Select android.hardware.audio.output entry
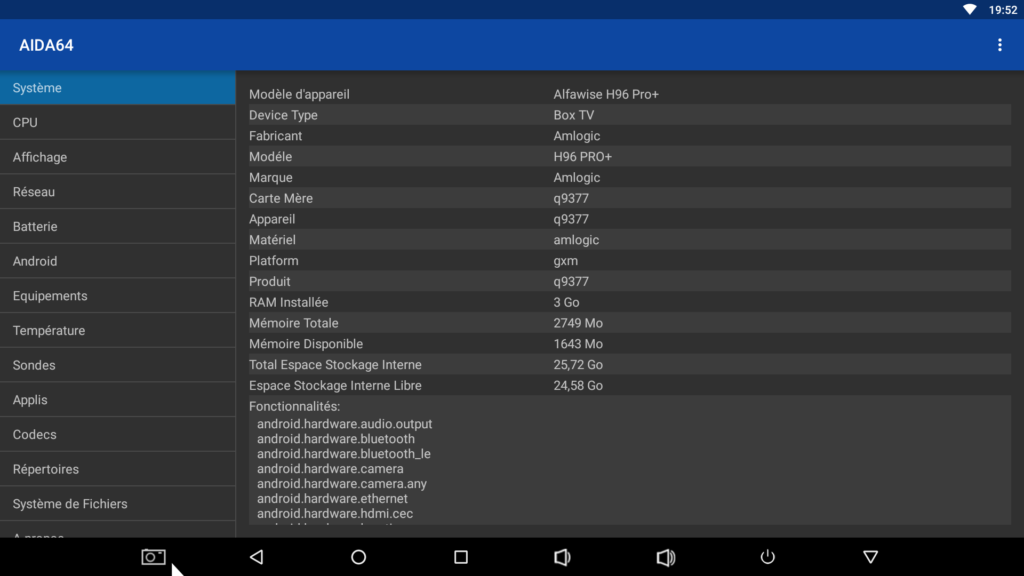This screenshot has width=1024, height=576. [344, 424]
